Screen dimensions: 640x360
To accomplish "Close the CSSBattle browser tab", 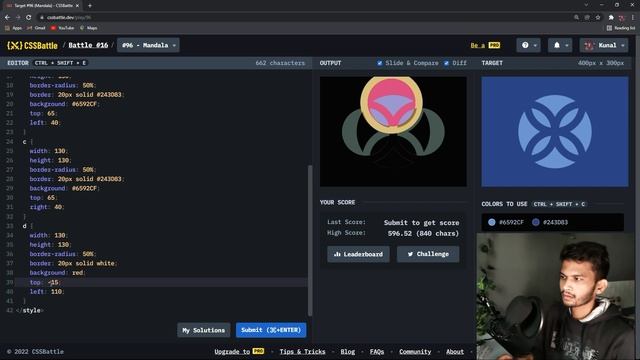I will click(x=77, y=6).
